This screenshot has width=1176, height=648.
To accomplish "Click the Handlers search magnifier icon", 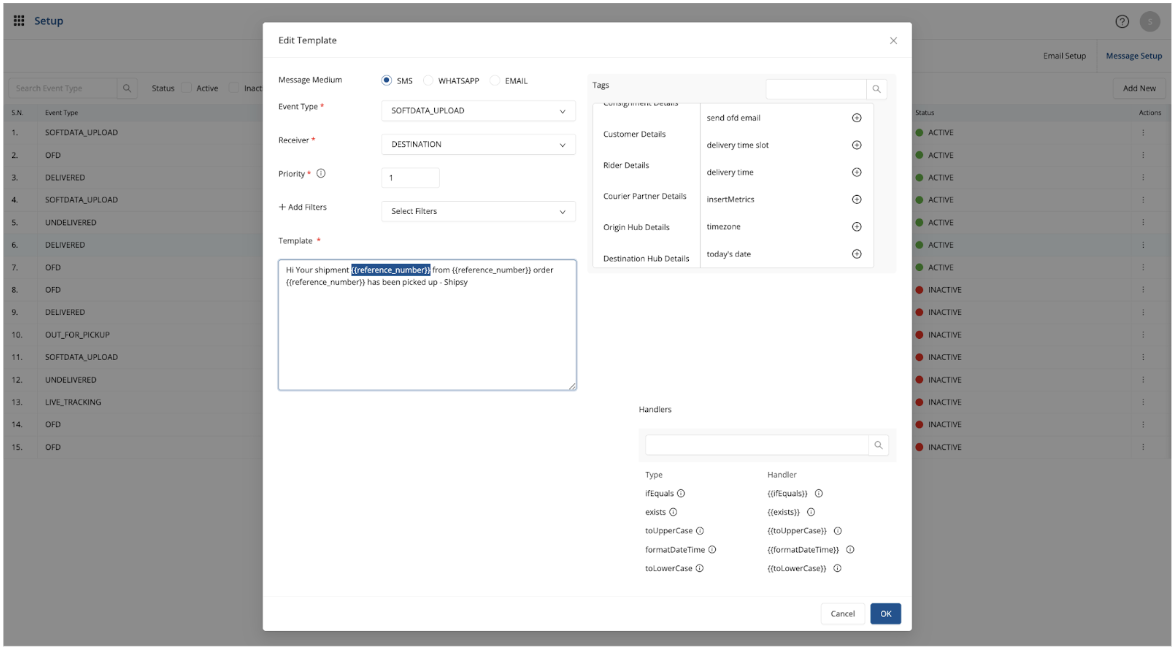I will point(878,445).
